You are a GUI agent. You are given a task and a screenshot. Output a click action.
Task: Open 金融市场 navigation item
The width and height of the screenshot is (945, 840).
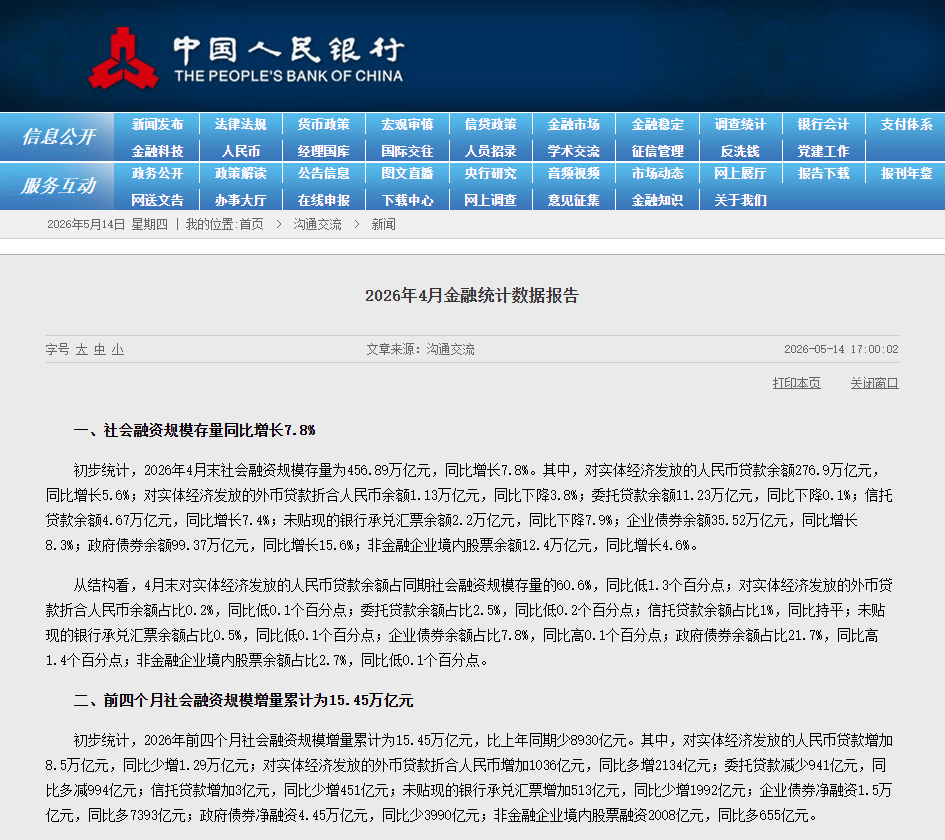click(x=574, y=124)
